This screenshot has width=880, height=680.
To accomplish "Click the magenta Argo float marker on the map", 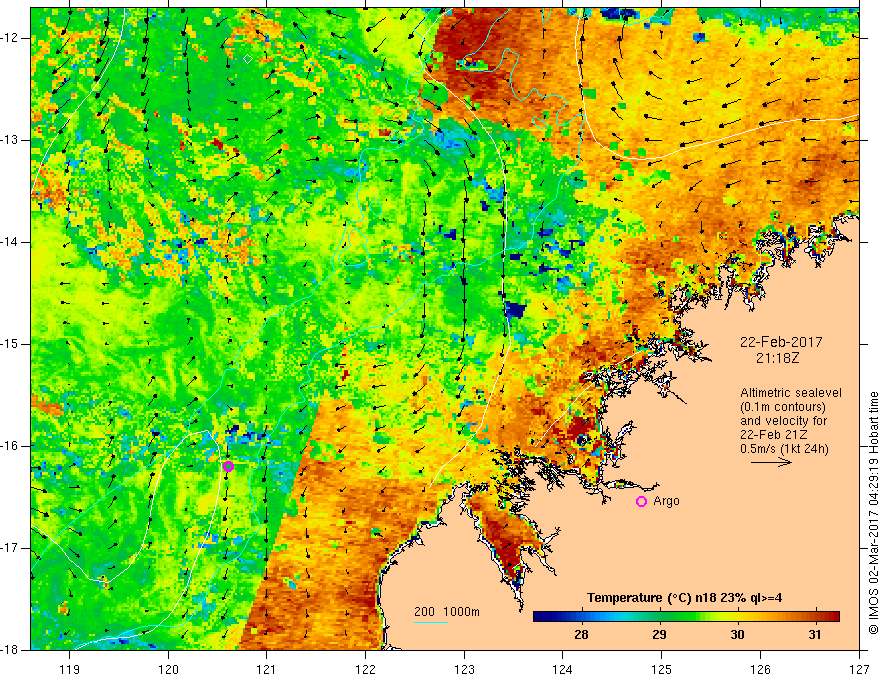I will click(x=228, y=466).
